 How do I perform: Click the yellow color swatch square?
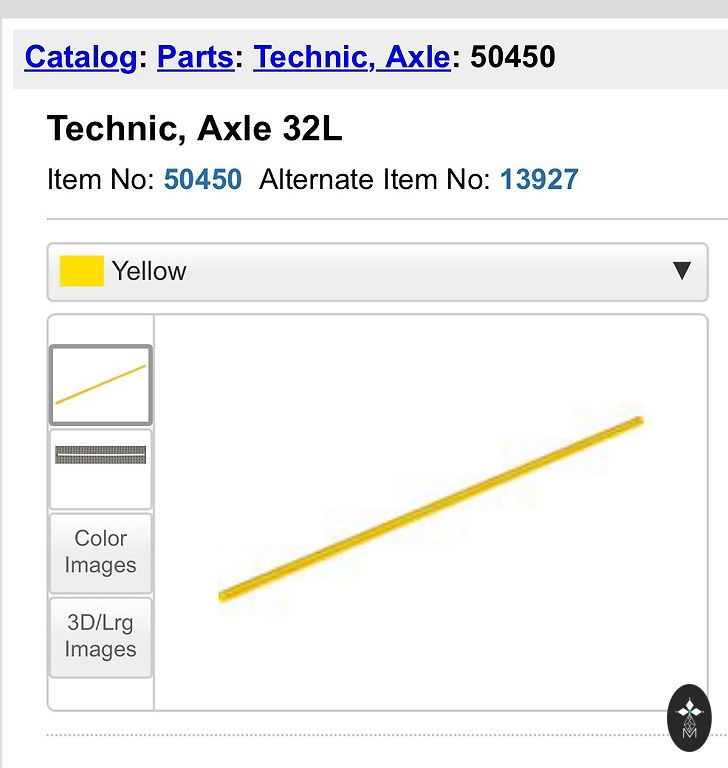click(82, 271)
